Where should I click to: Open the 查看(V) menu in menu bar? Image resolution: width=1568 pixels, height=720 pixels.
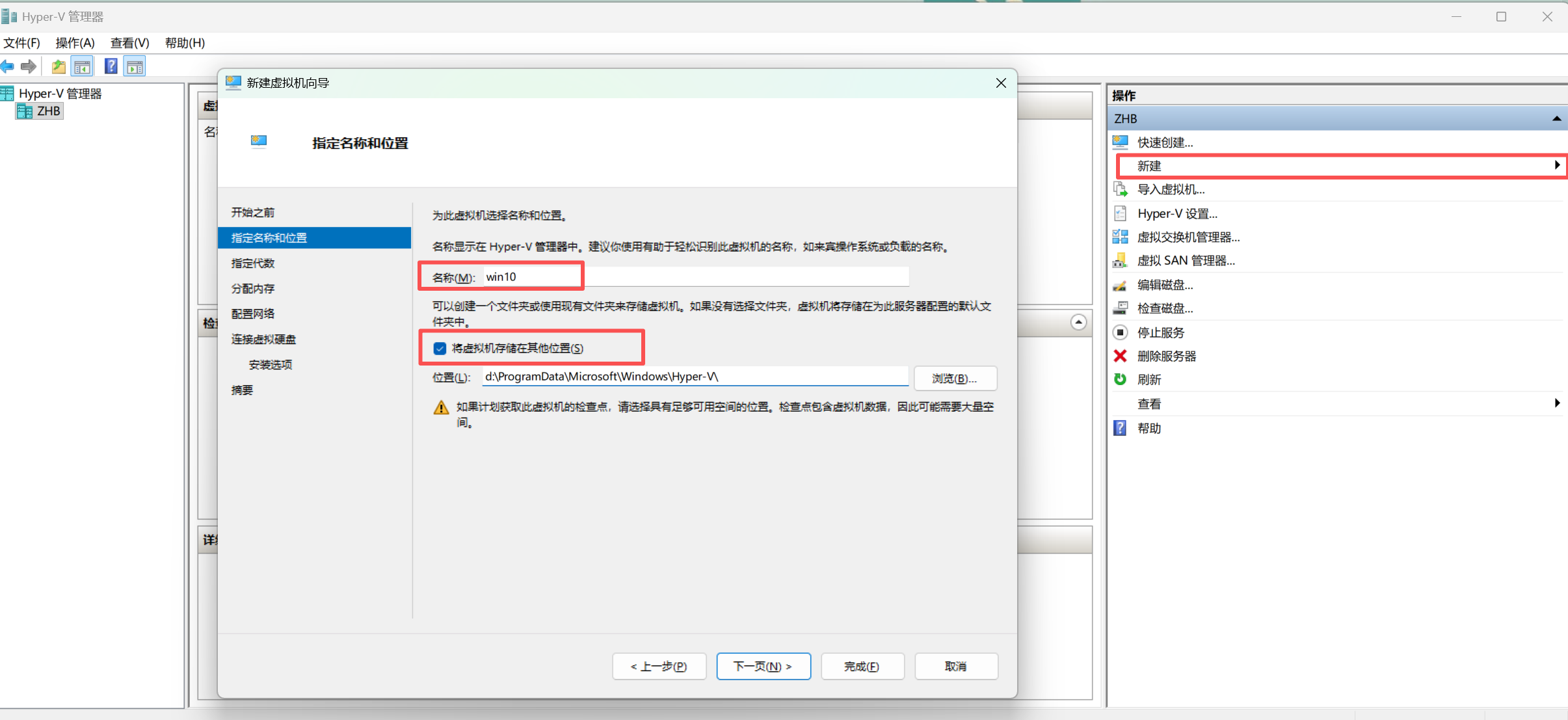pyautogui.click(x=129, y=43)
